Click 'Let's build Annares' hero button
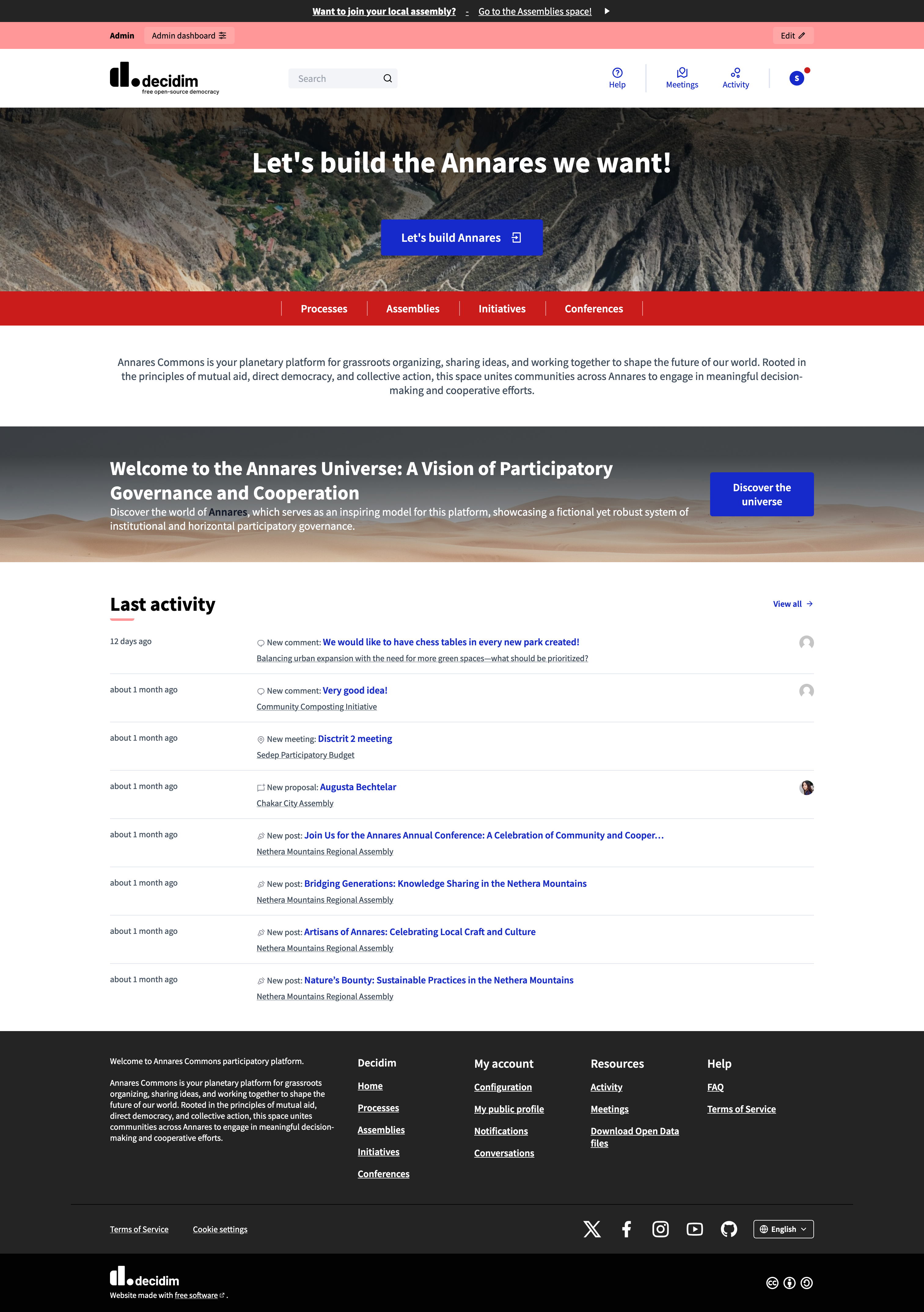 pos(462,237)
